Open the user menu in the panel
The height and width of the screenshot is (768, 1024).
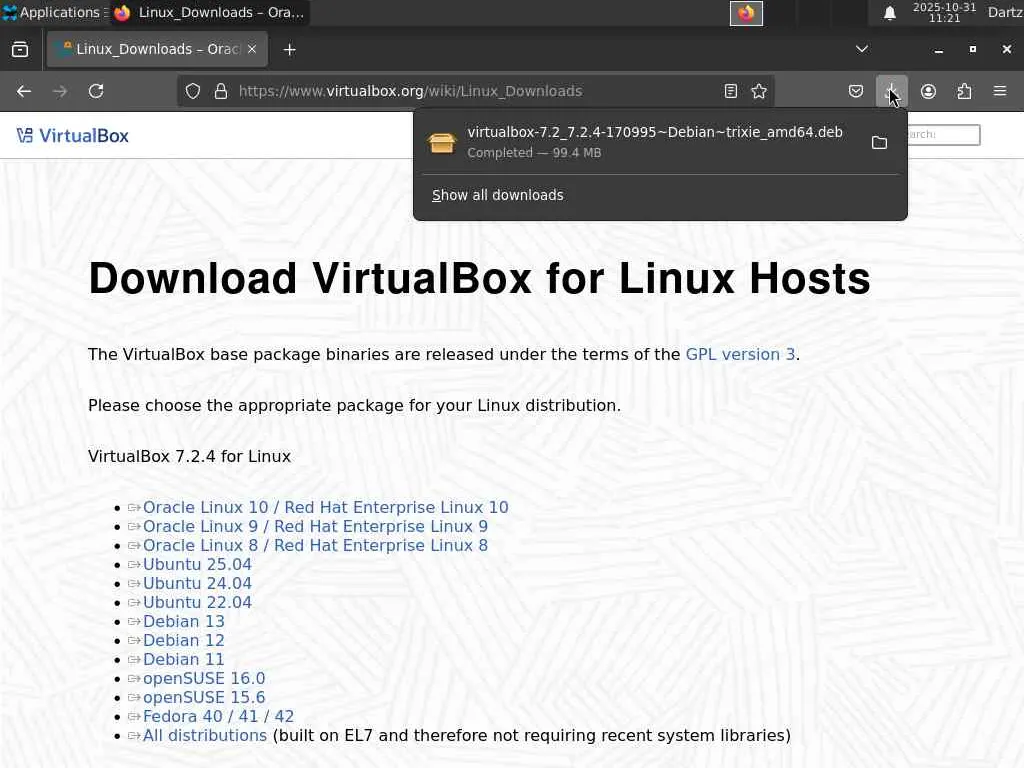[x=1005, y=12]
